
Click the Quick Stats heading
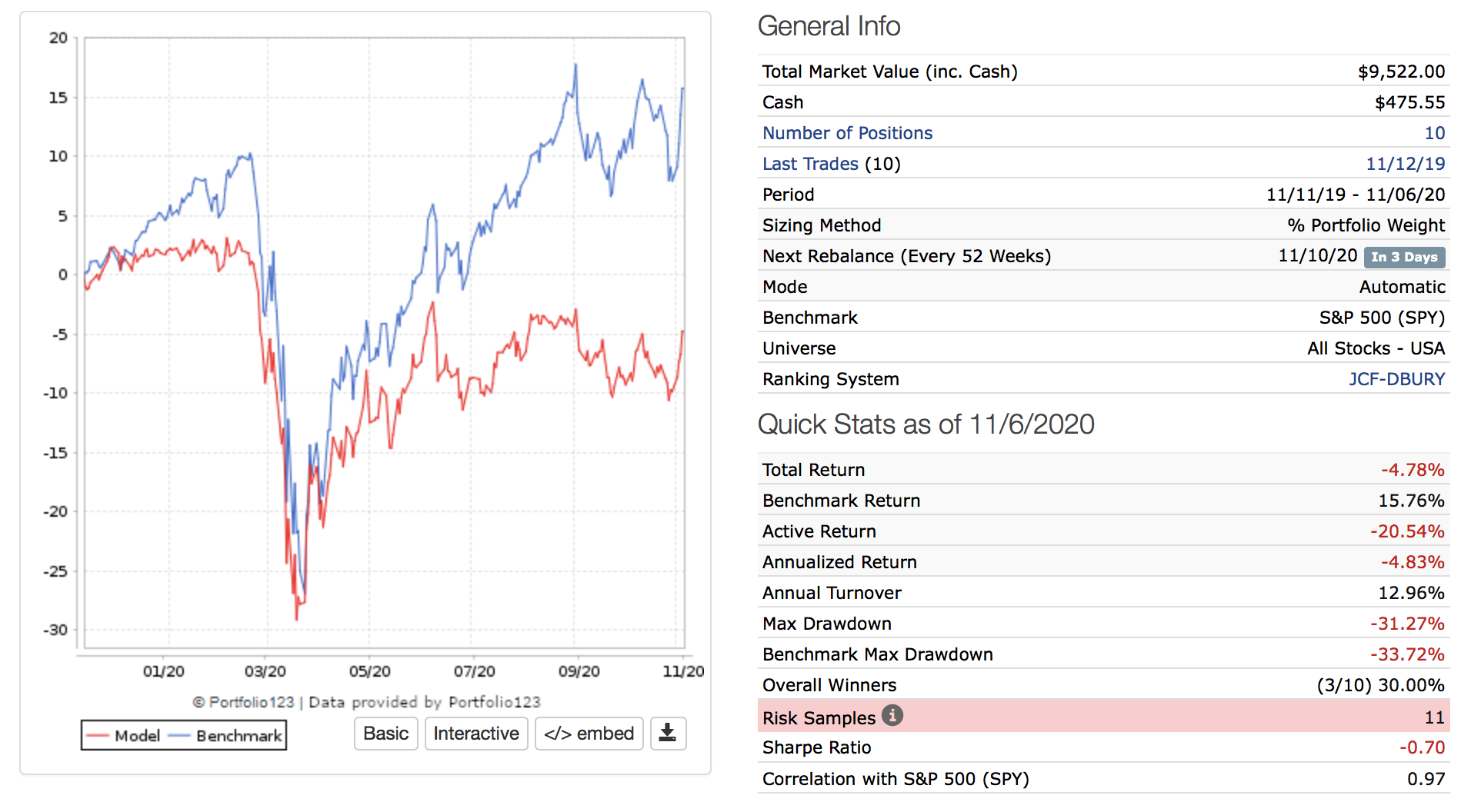click(x=926, y=424)
